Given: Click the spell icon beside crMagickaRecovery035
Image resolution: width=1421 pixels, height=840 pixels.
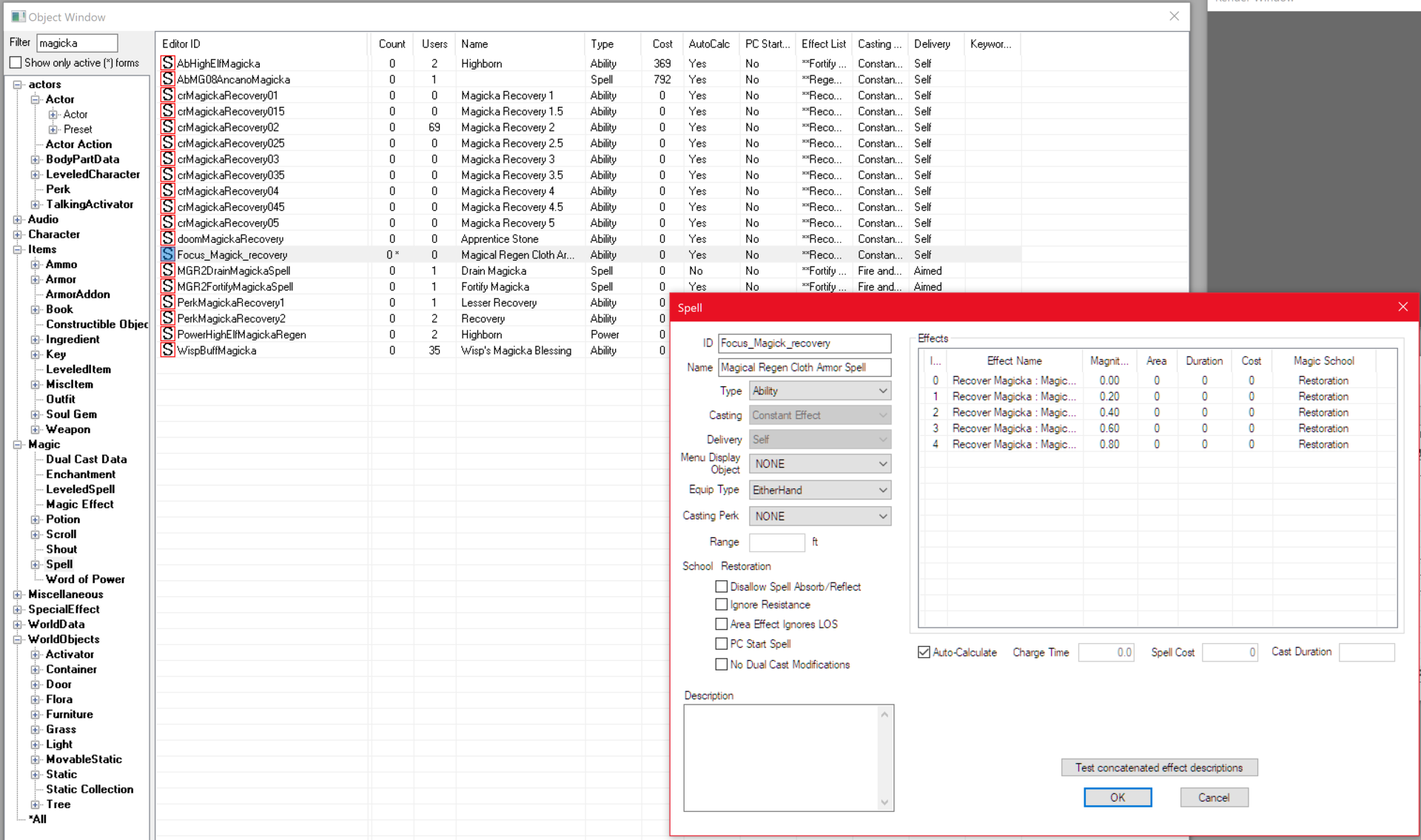Looking at the screenshot, I should tap(168, 175).
